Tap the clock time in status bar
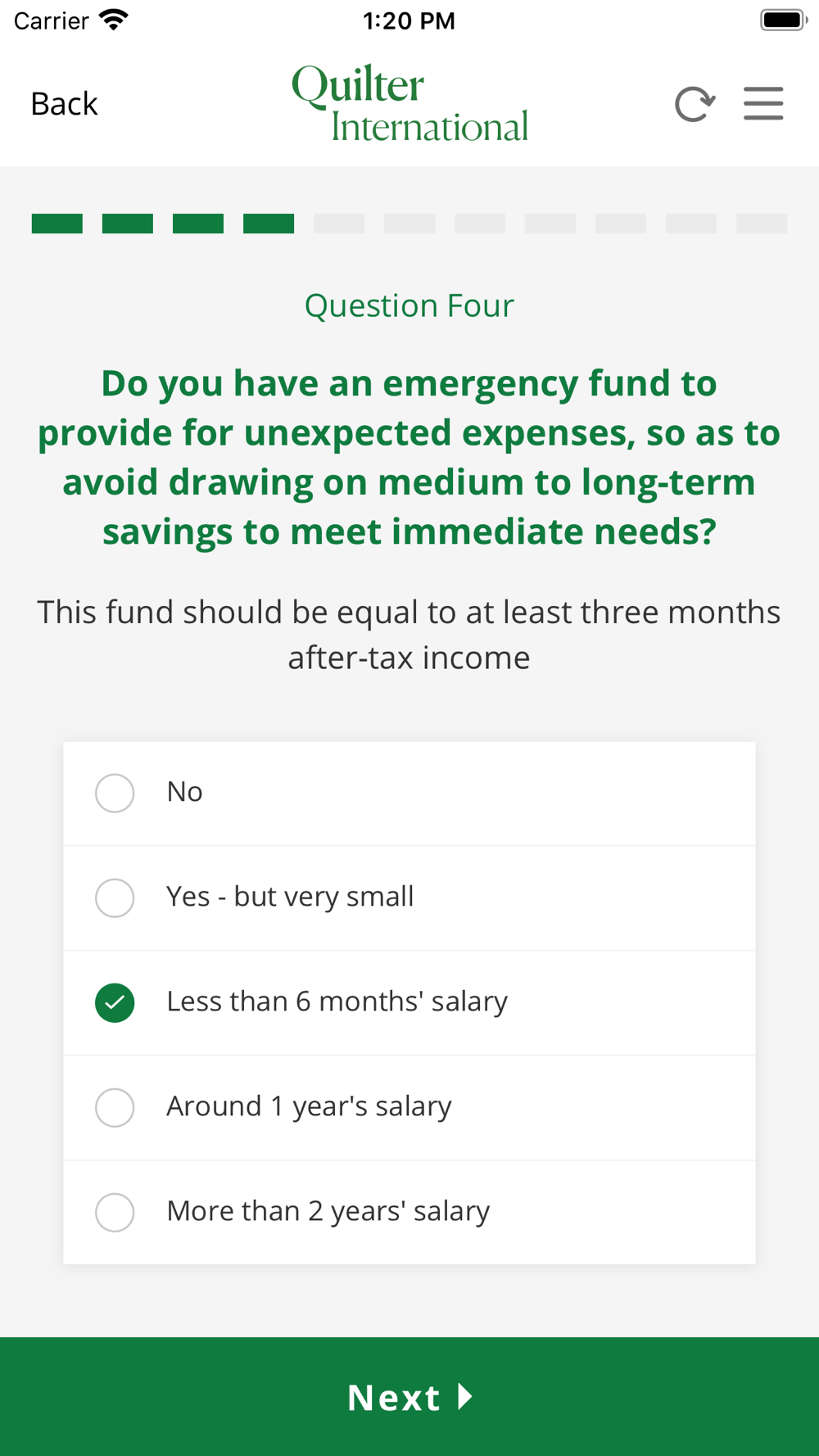 click(x=409, y=20)
